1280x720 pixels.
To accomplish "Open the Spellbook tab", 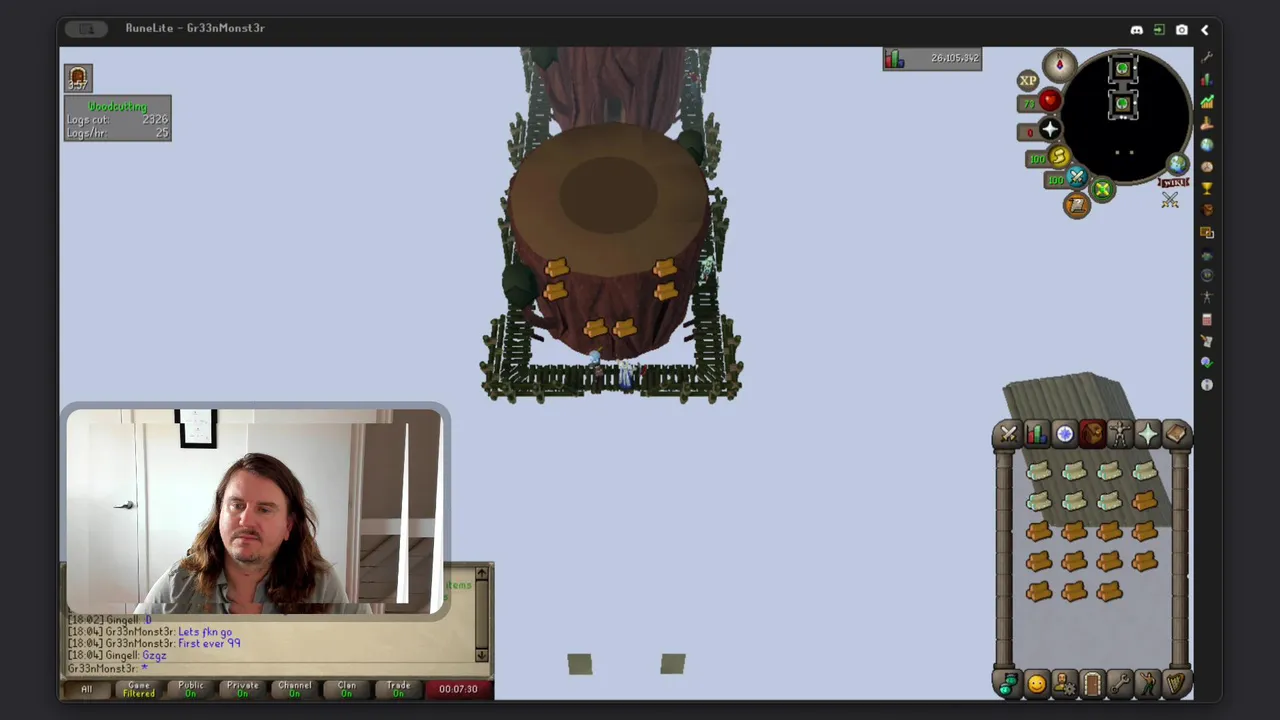I will tap(1176, 434).
